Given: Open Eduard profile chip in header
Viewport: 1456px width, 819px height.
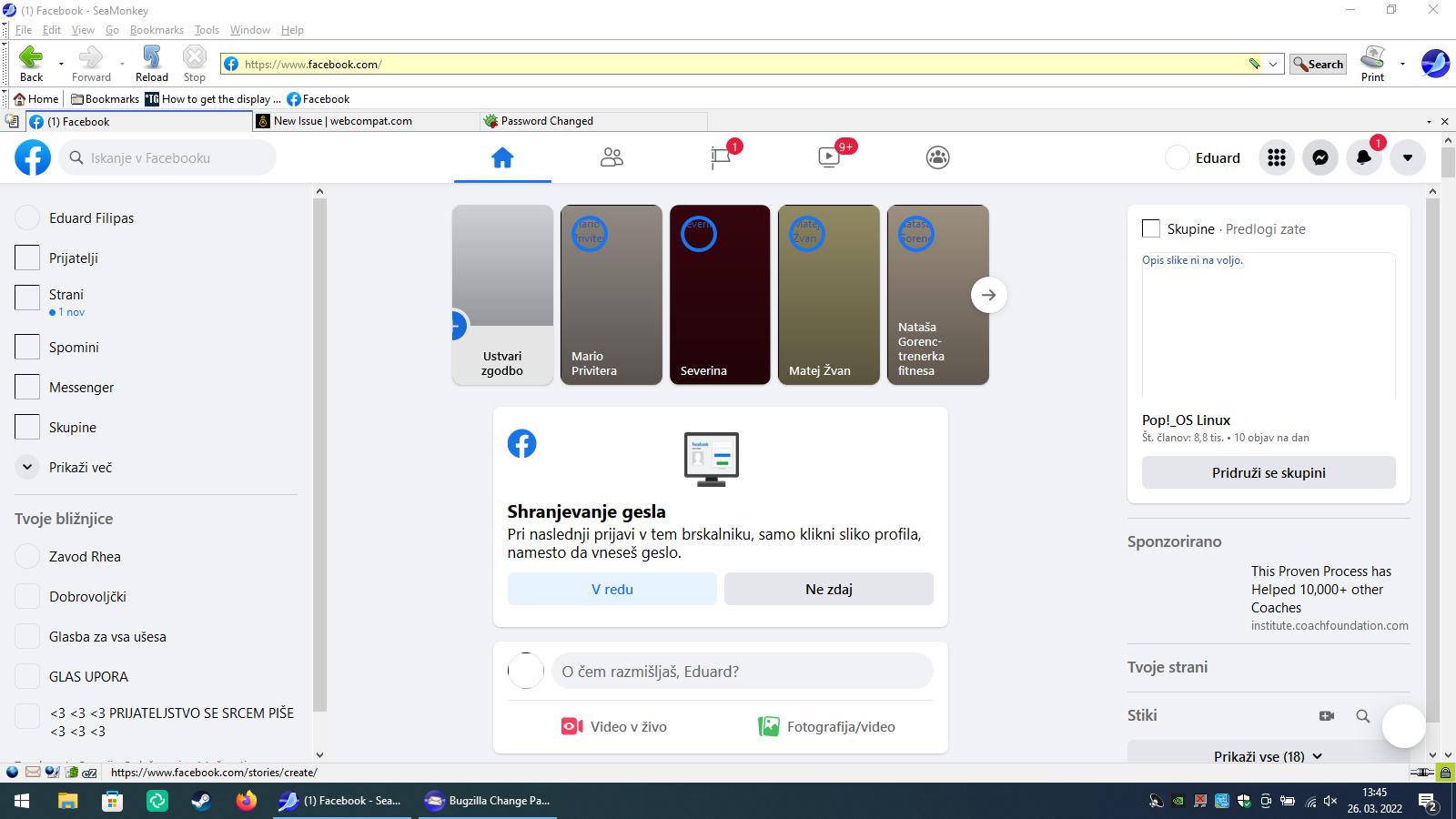Looking at the screenshot, I should pyautogui.click(x=1204, y=157).
